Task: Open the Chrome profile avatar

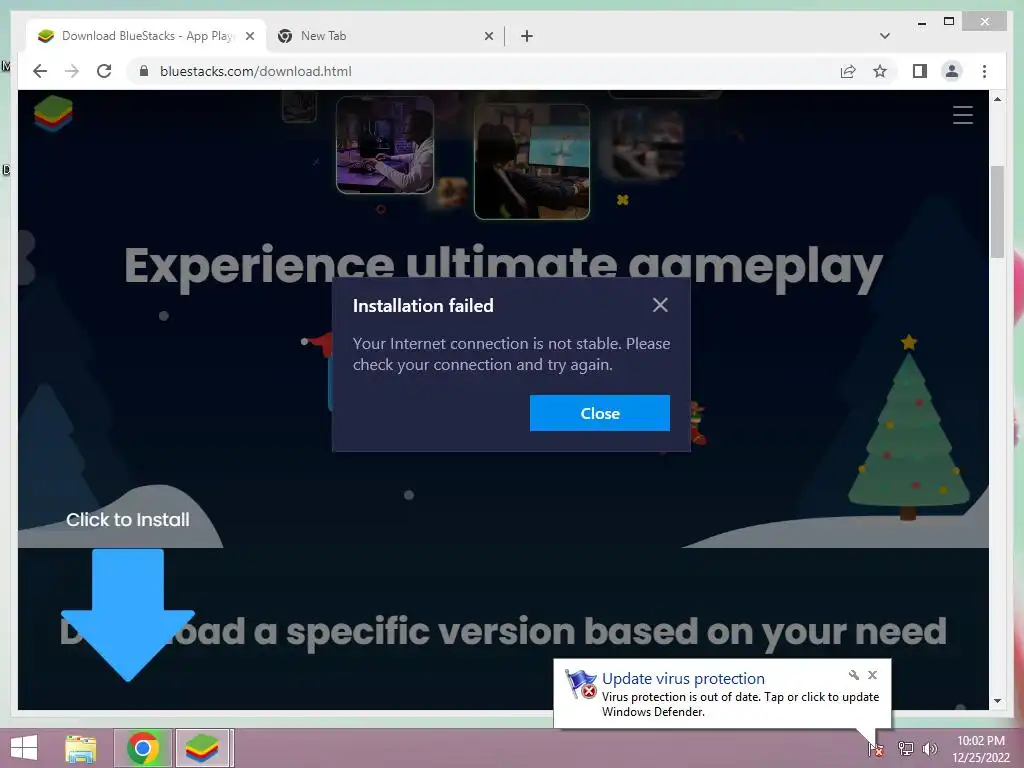Action: click(952, 71)
